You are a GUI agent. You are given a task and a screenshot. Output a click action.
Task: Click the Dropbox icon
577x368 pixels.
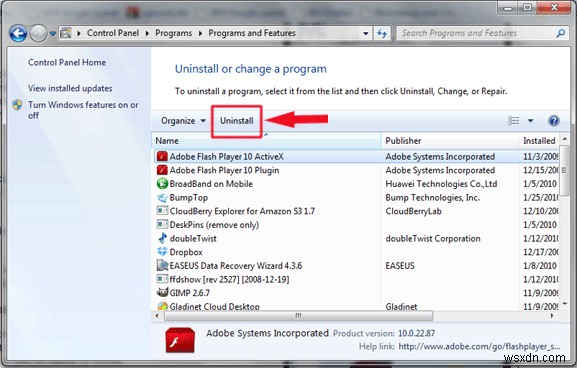(x=162, y=252)
